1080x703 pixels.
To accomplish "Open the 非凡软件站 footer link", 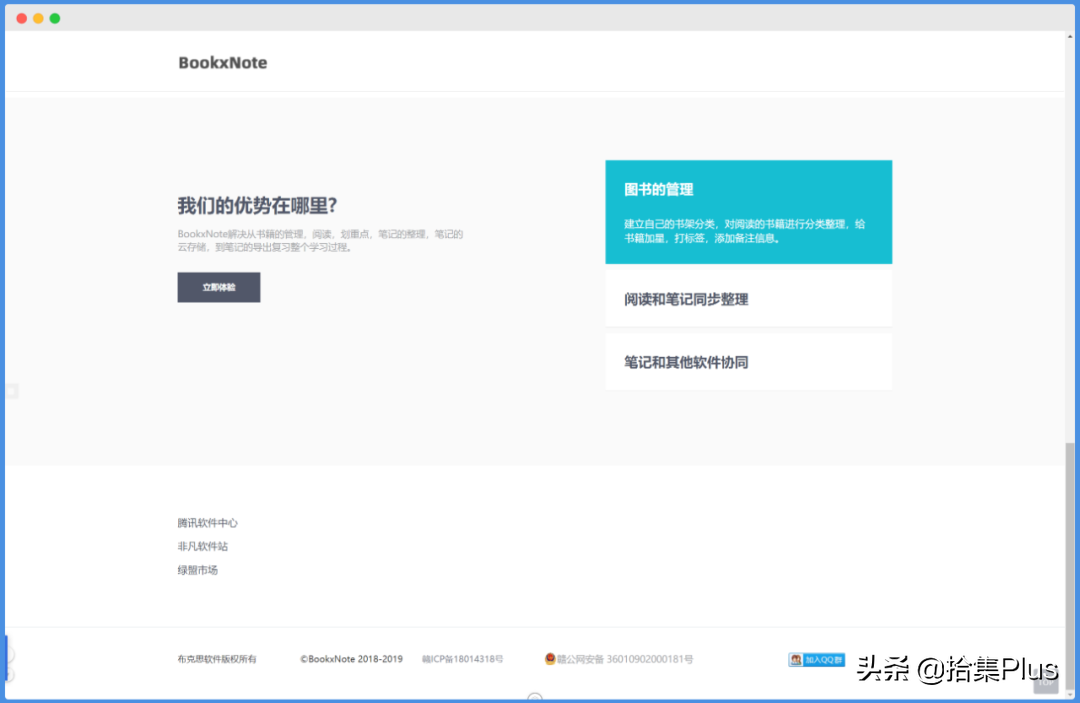I will click(x=202, y=546).
